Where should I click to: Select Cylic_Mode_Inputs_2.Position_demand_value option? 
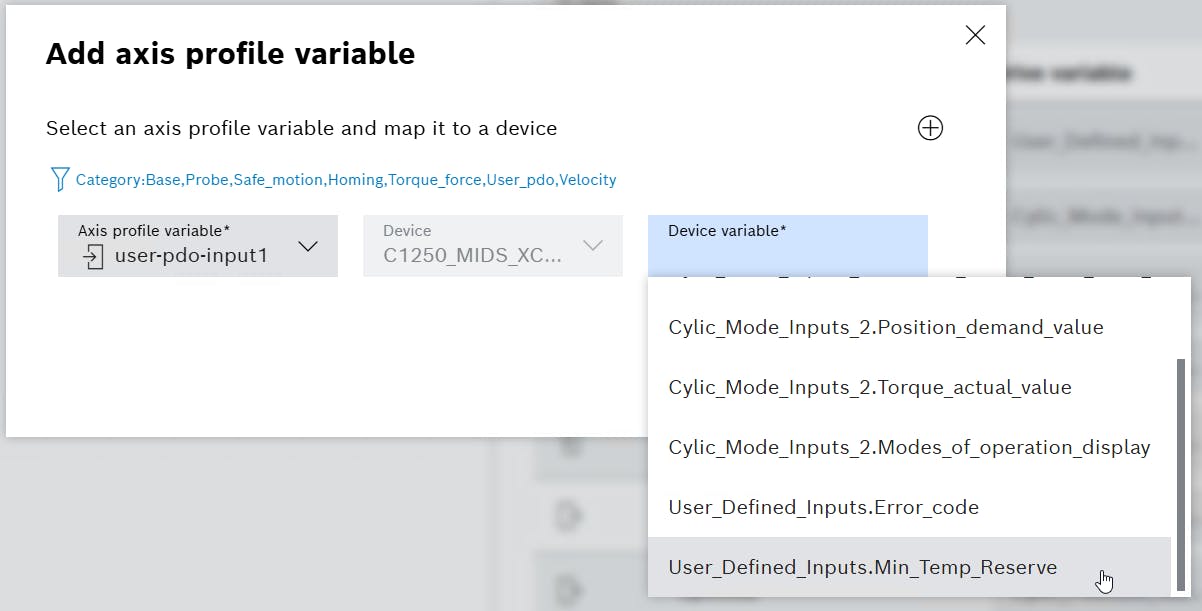tap(885, 327)
